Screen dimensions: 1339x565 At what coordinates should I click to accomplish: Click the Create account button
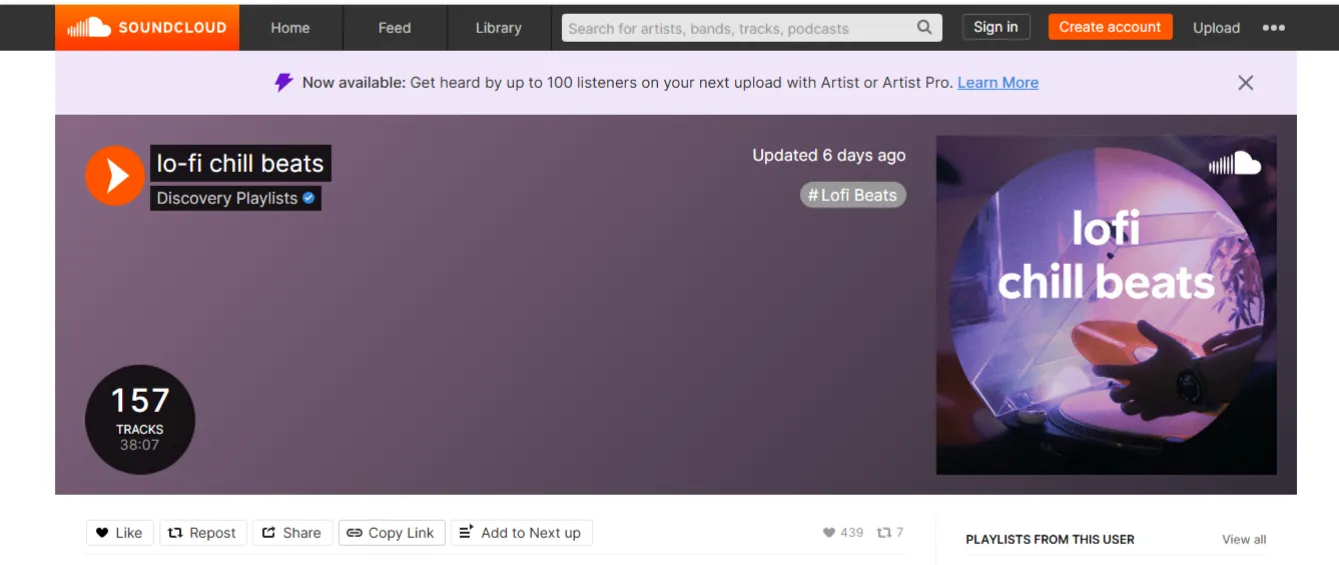pyautogui.click(x=1110, y=27)
